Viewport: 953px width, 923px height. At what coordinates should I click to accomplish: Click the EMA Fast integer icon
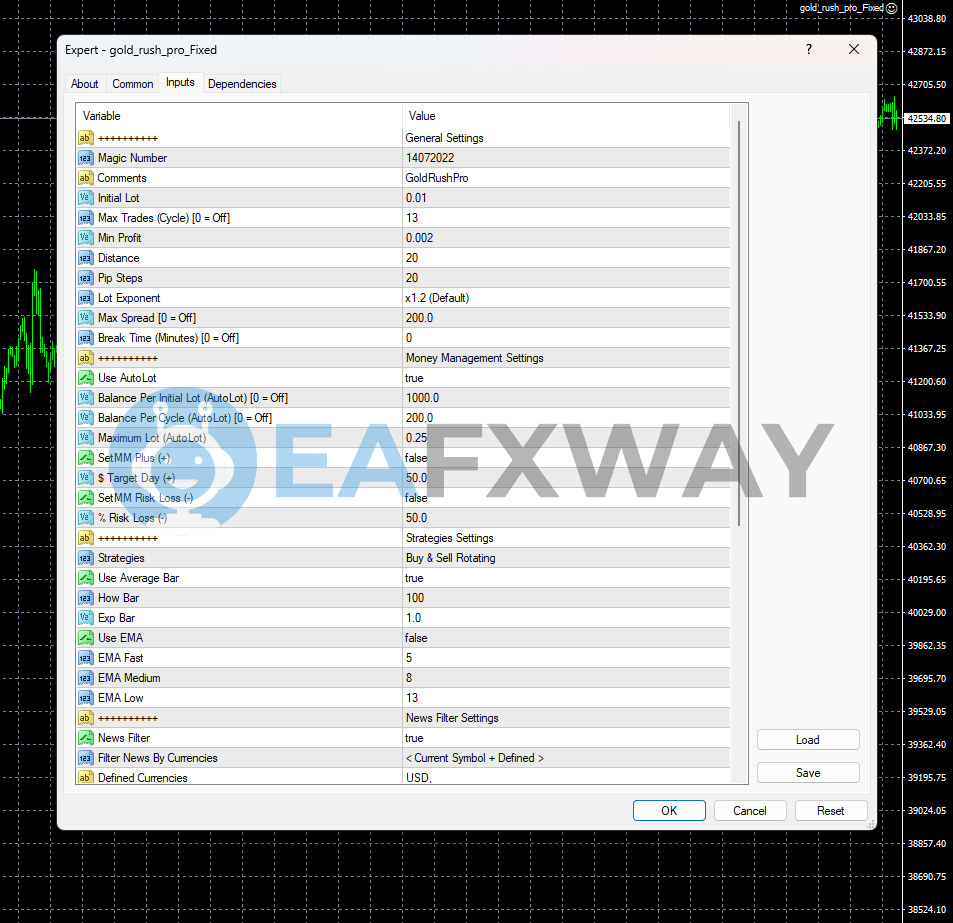tap(86, 658)
